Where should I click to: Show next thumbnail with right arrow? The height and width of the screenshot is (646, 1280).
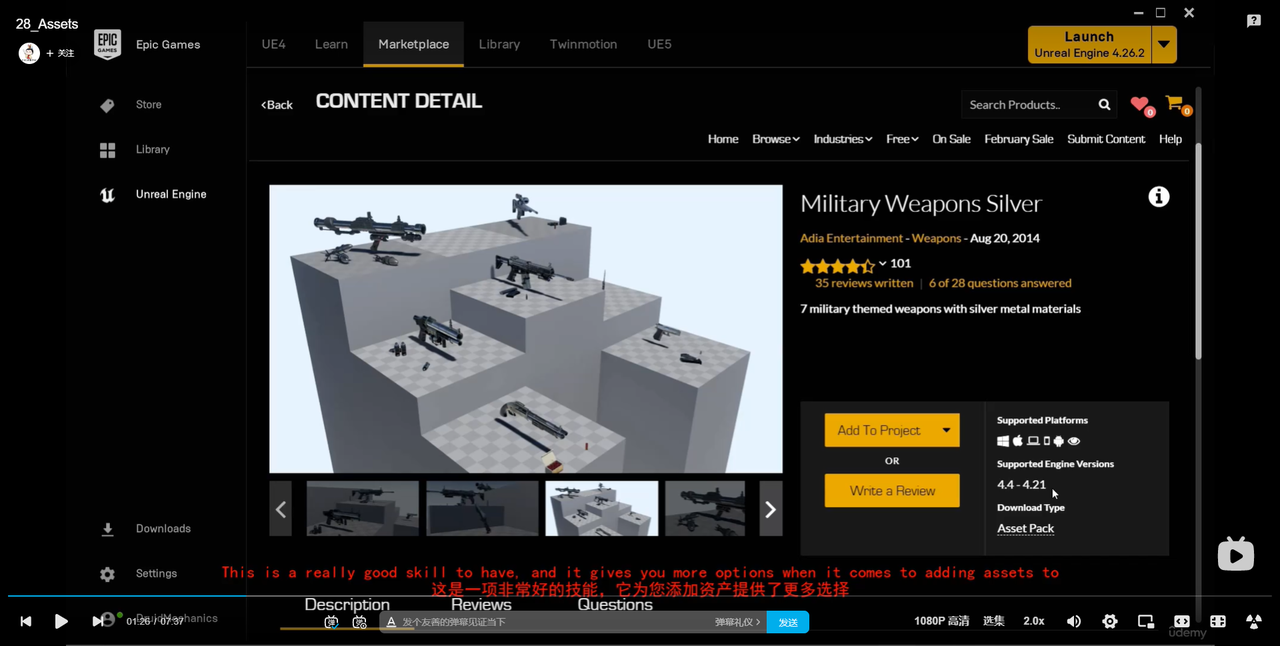coord(770,509)
